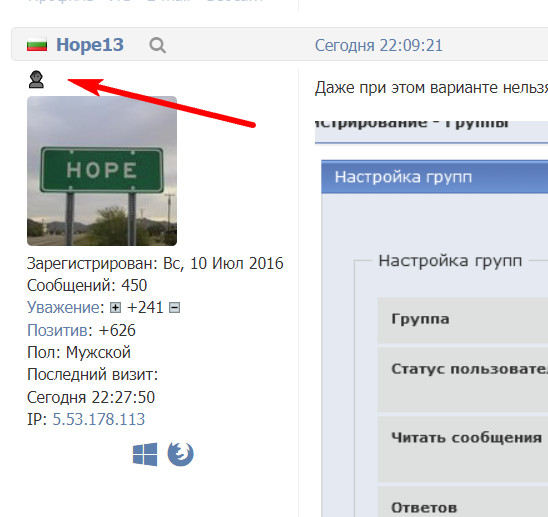Open the HOPE road sign avatar image

(x=102, y=171)
